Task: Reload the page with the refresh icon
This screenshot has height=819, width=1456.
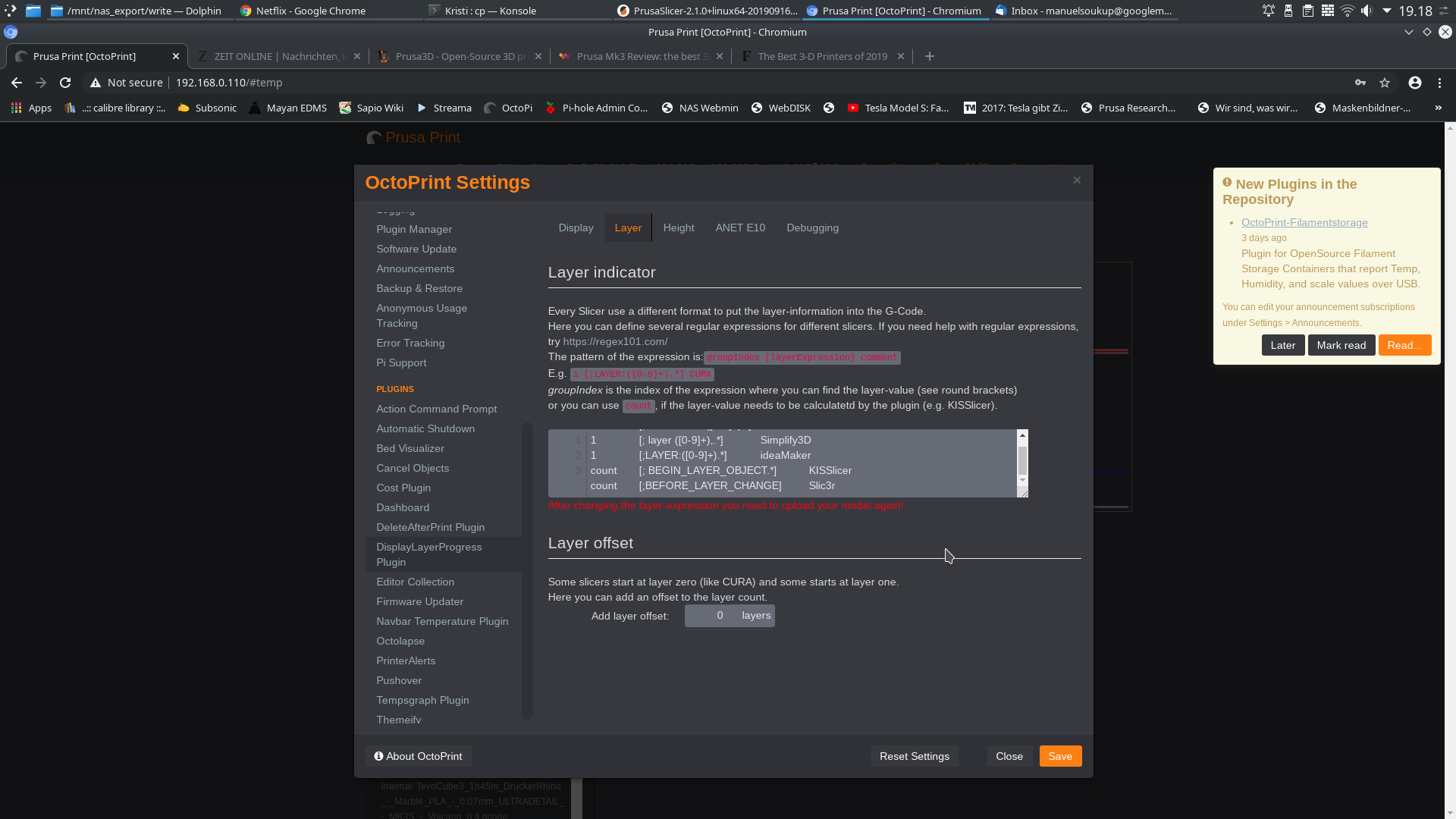Action: (65, 83)
